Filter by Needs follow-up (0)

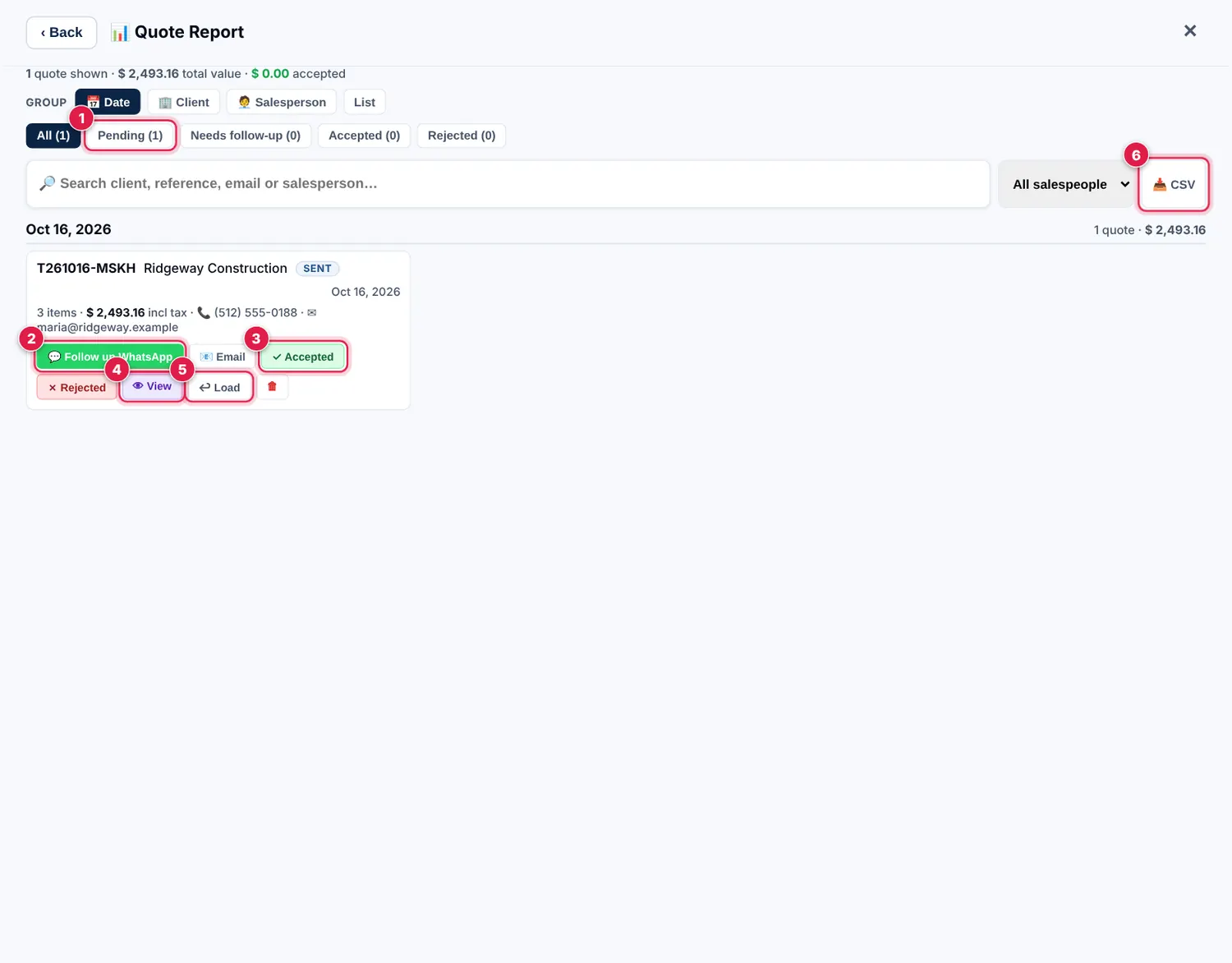246,136
